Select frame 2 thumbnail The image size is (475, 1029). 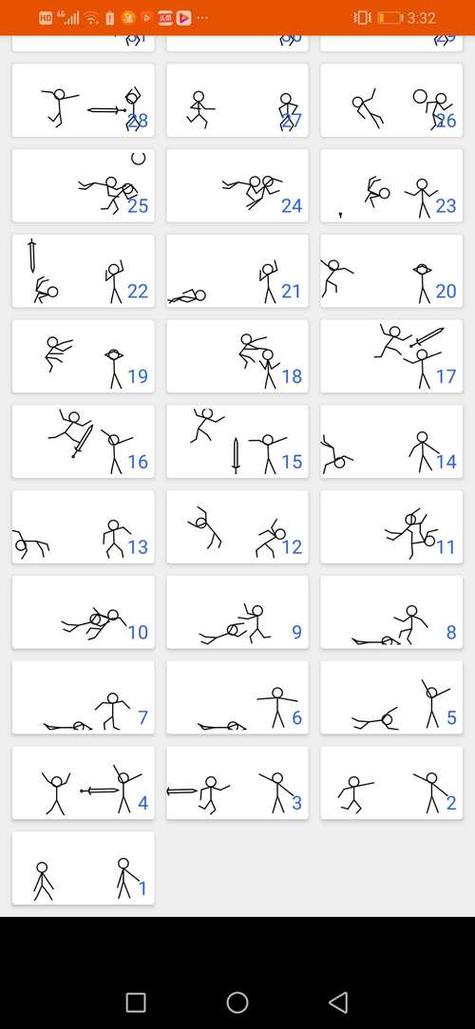pyautogui.click(x=392, y=782)
